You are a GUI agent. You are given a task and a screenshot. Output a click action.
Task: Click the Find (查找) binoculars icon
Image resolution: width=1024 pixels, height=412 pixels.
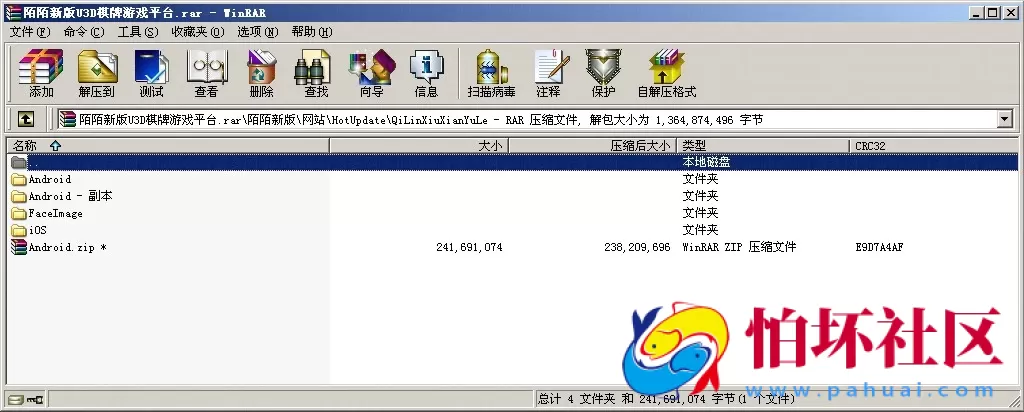pyautogui.click(x=316, y=73)
